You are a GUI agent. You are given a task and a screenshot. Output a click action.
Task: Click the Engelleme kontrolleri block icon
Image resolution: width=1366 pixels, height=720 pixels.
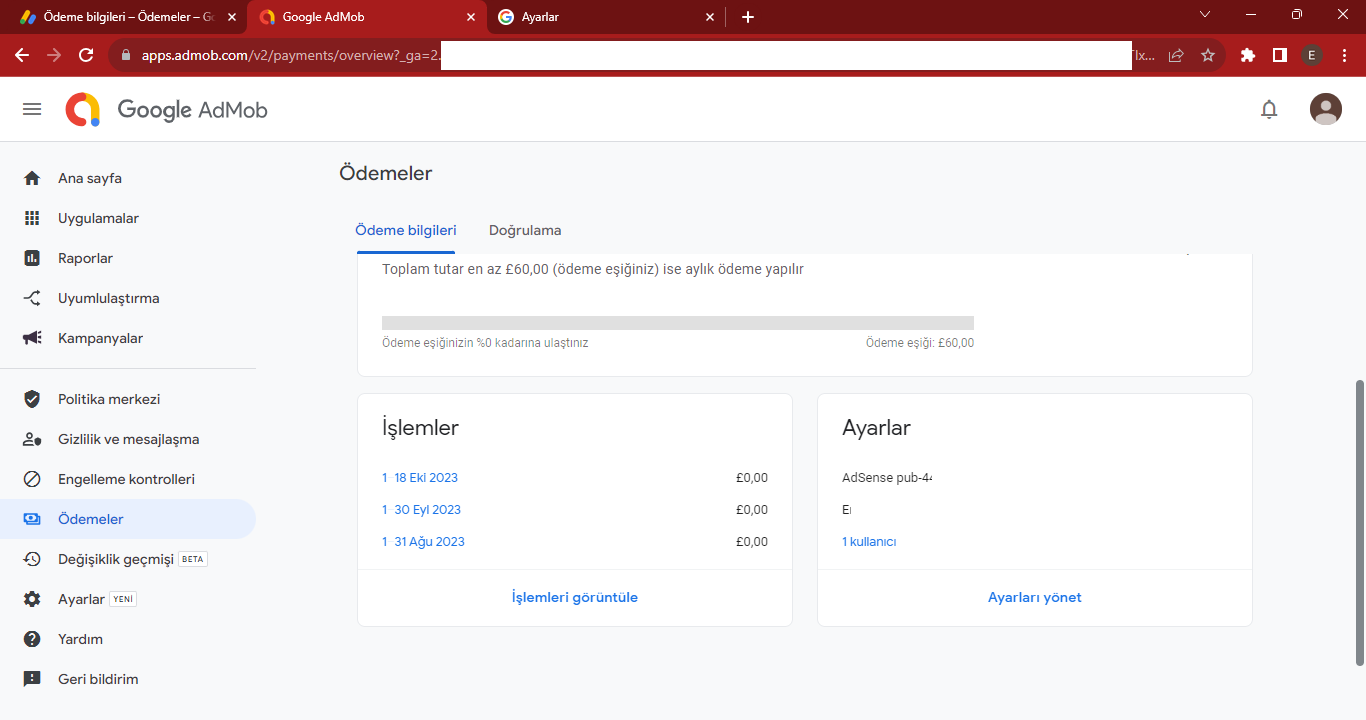(x=32, y=479)
